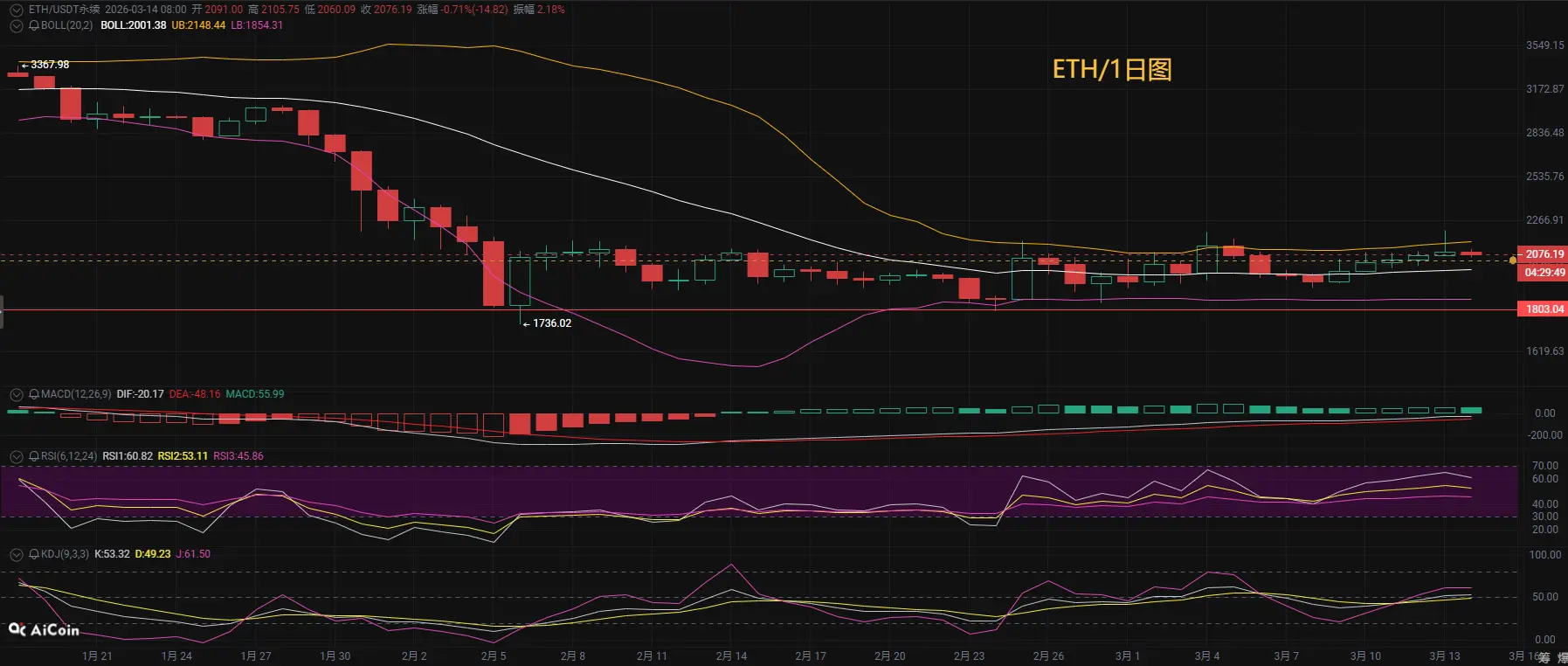Click the 2836.48 price axis label

[x=1545, y=133]
